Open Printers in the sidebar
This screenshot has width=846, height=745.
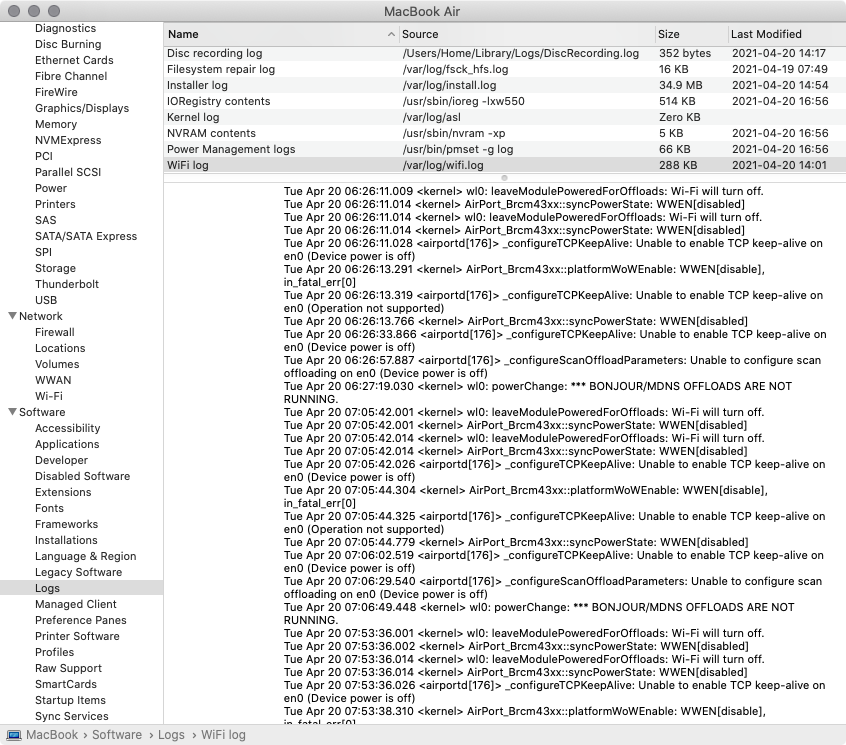pyautogui.click(x=55, y=204)
